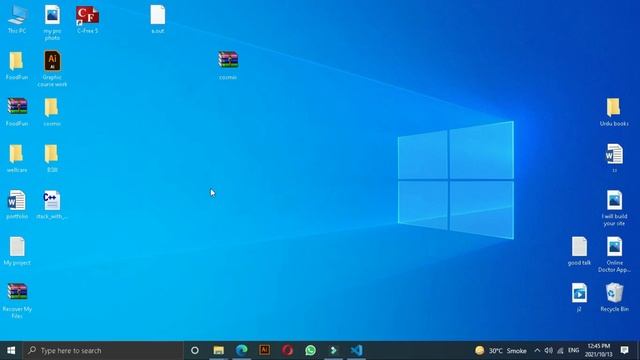The width and height of the screenshot is (640, 360).
Task: Open the 'my pro photo' image file
Action: click(52, 22)
